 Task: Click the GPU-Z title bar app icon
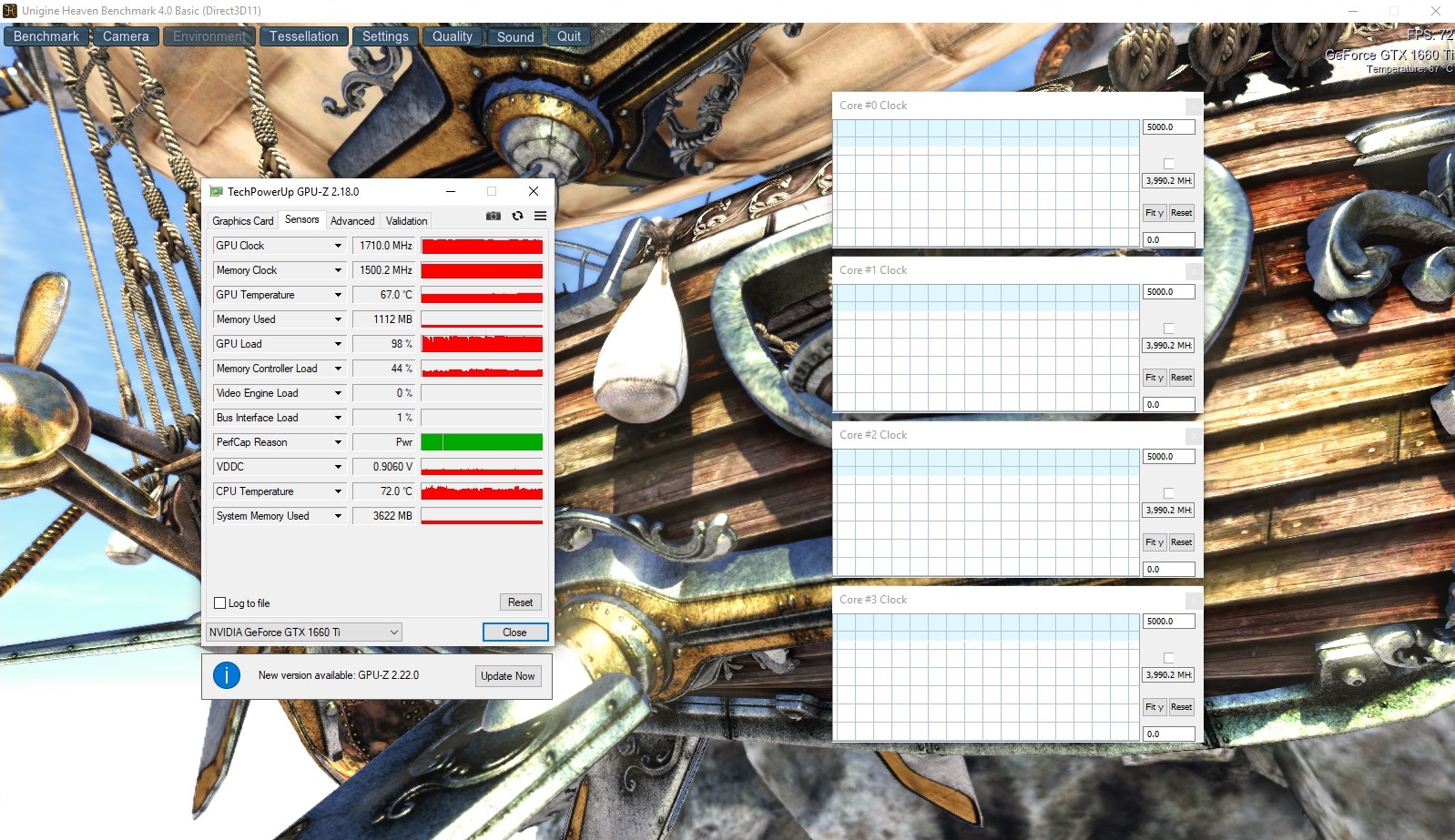coord(216,191)
